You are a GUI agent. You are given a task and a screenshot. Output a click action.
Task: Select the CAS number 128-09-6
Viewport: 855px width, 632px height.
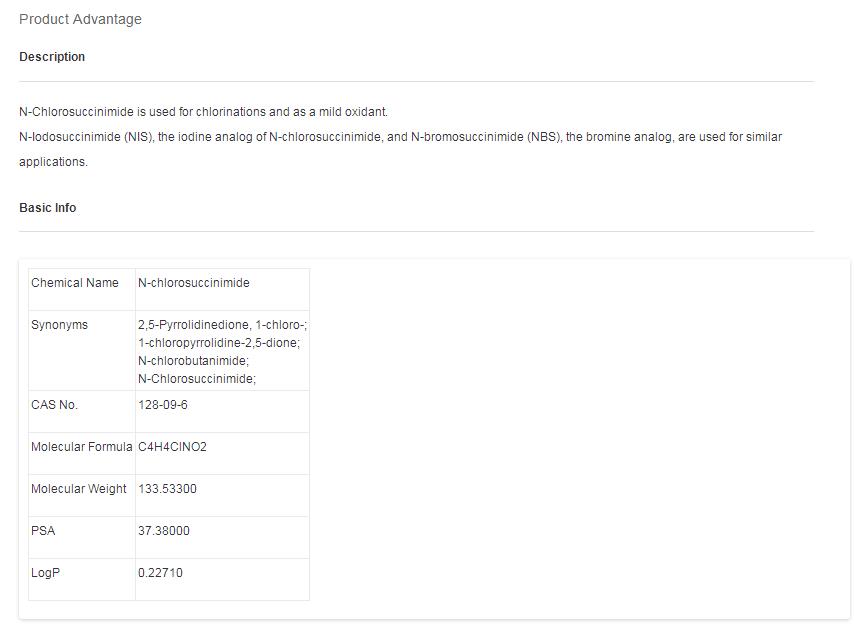tap(163, 405)
